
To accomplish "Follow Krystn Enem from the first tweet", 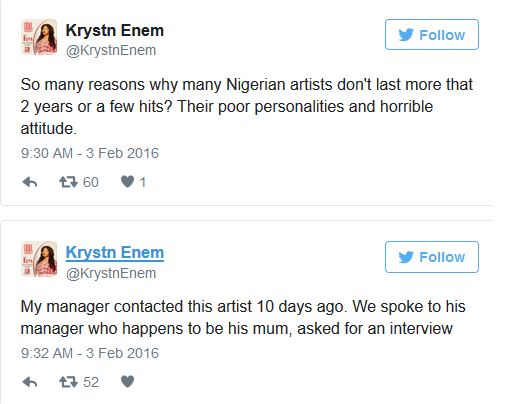I will tap(432, 35).
